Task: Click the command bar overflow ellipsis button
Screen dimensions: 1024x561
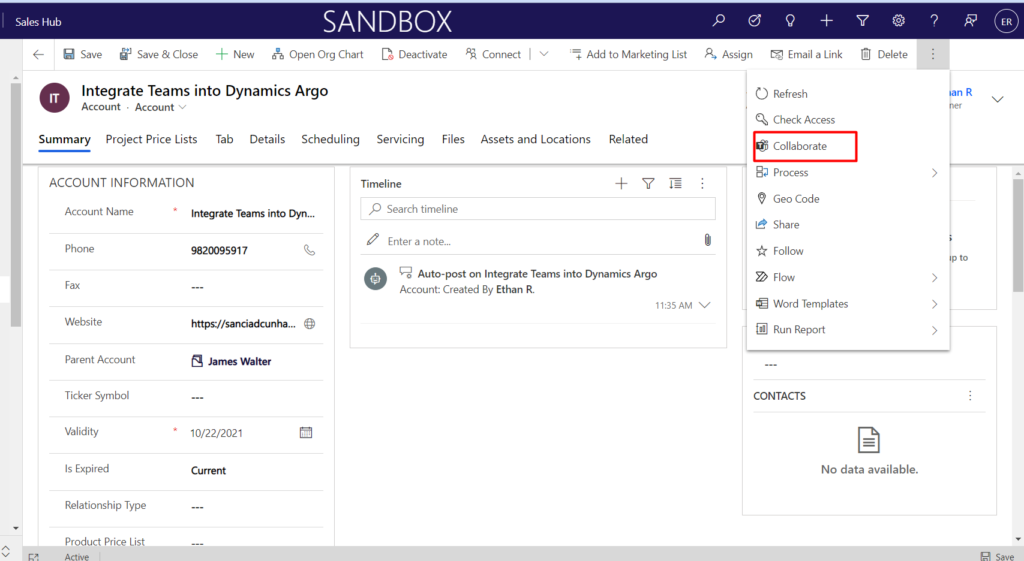Action: pyautogui.click(x=933, y=54)
